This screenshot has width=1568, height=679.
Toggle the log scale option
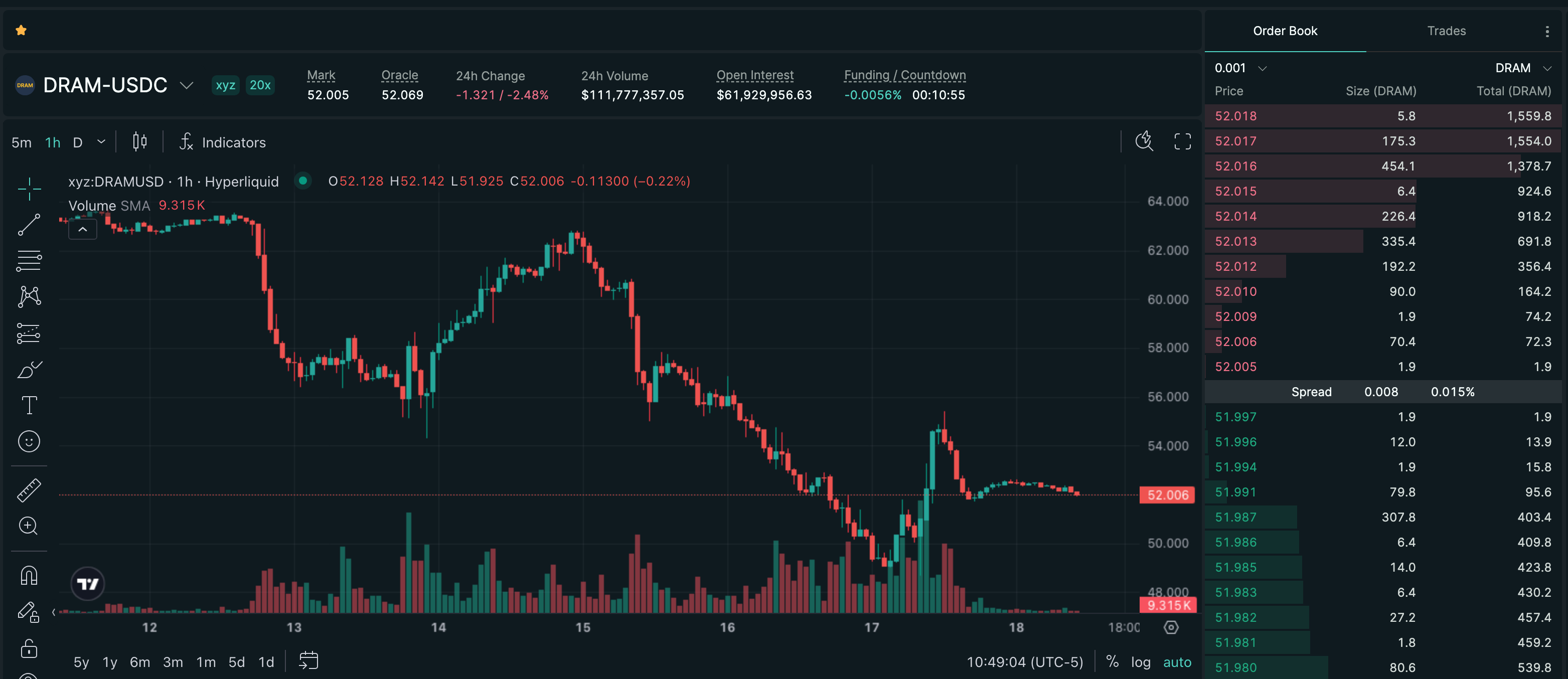click(x=1141, y=662)
